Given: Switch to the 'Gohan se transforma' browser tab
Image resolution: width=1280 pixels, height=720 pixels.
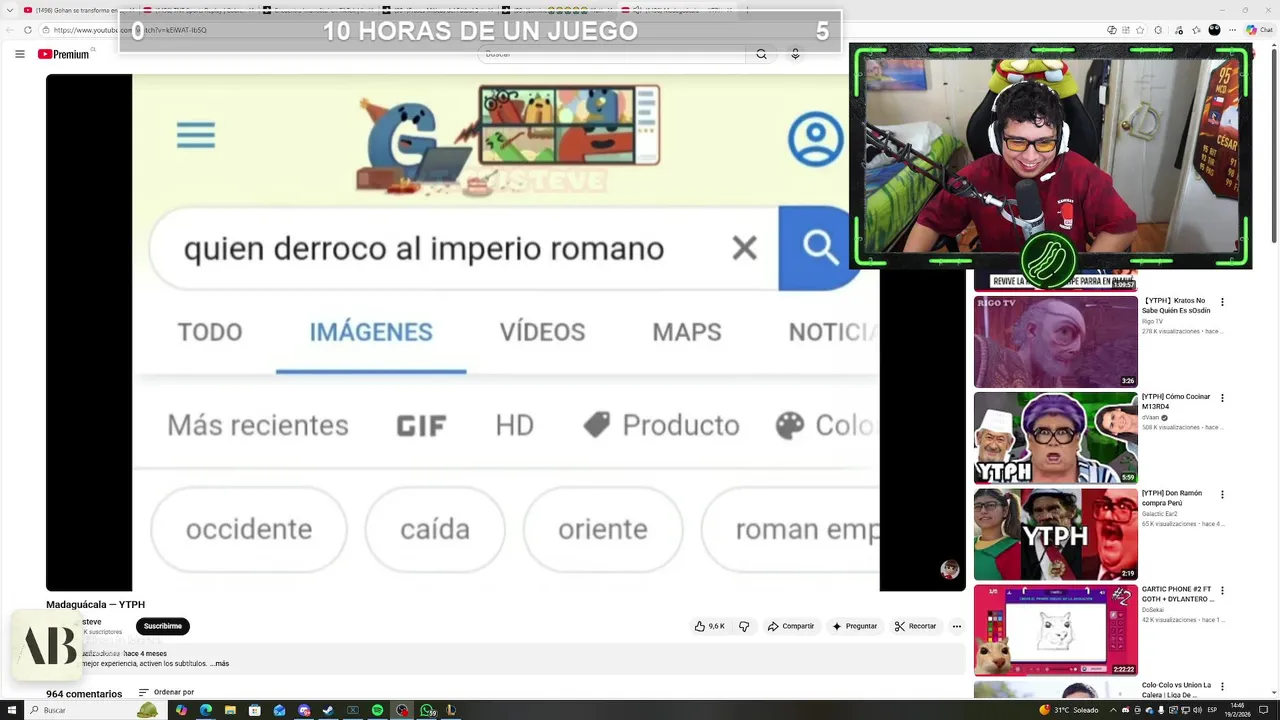Looking at the screenshot, I should 77,10.
